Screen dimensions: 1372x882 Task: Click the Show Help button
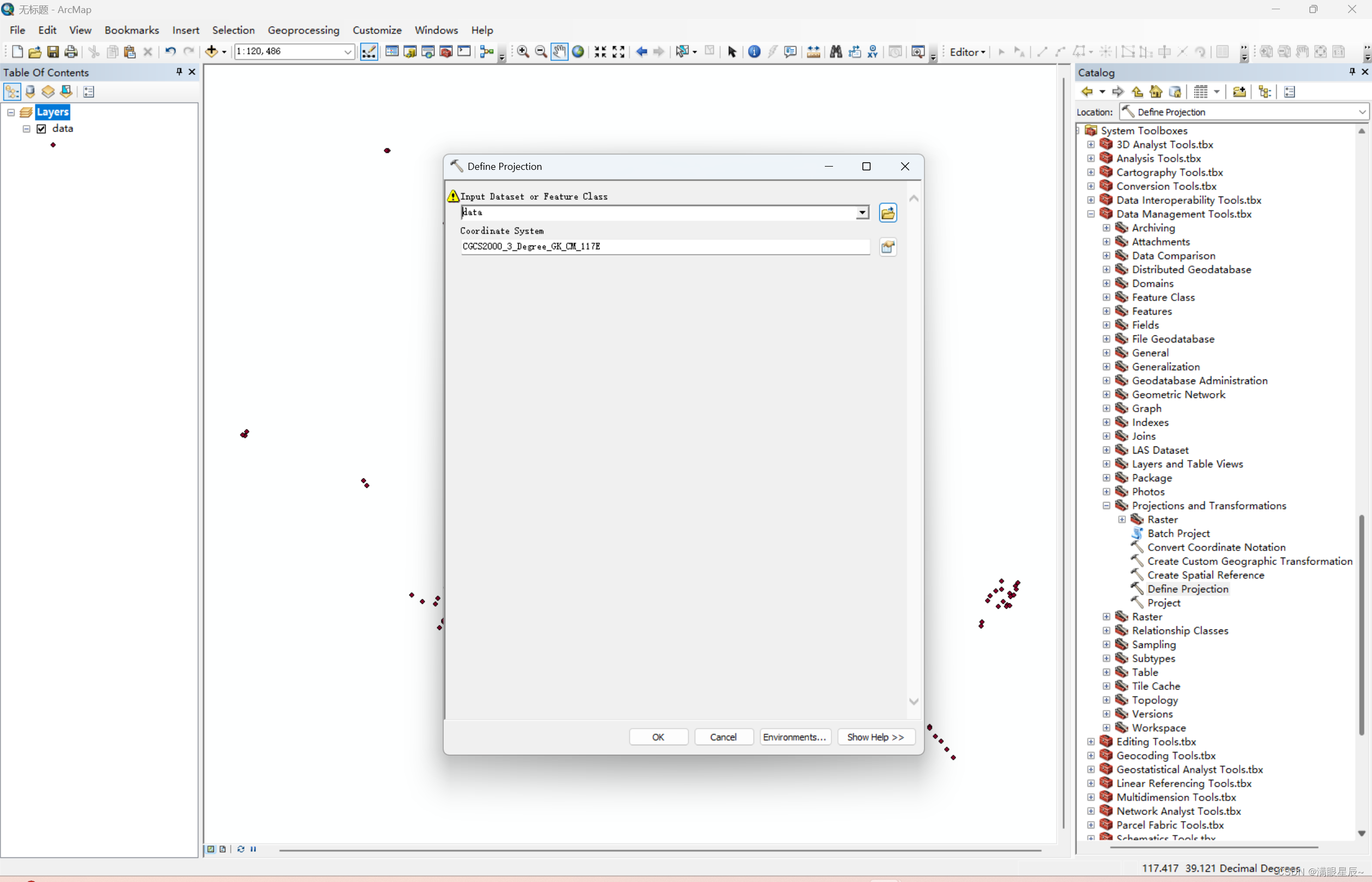(x=875, y=737)
